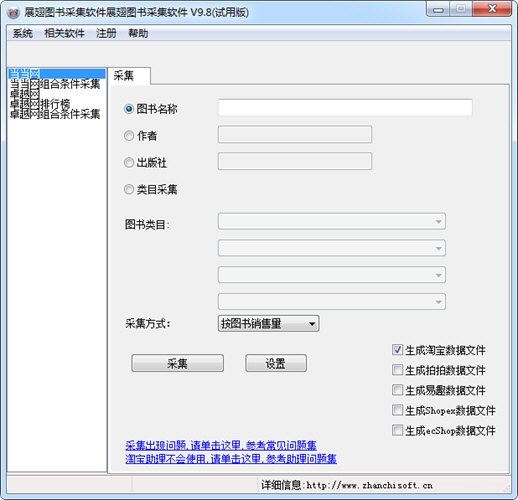Viewport: 518px width, 500px height.
Task: Click the 详细信息 website URL in status bar
Action: pyautogui.click(x=369, y=485)
